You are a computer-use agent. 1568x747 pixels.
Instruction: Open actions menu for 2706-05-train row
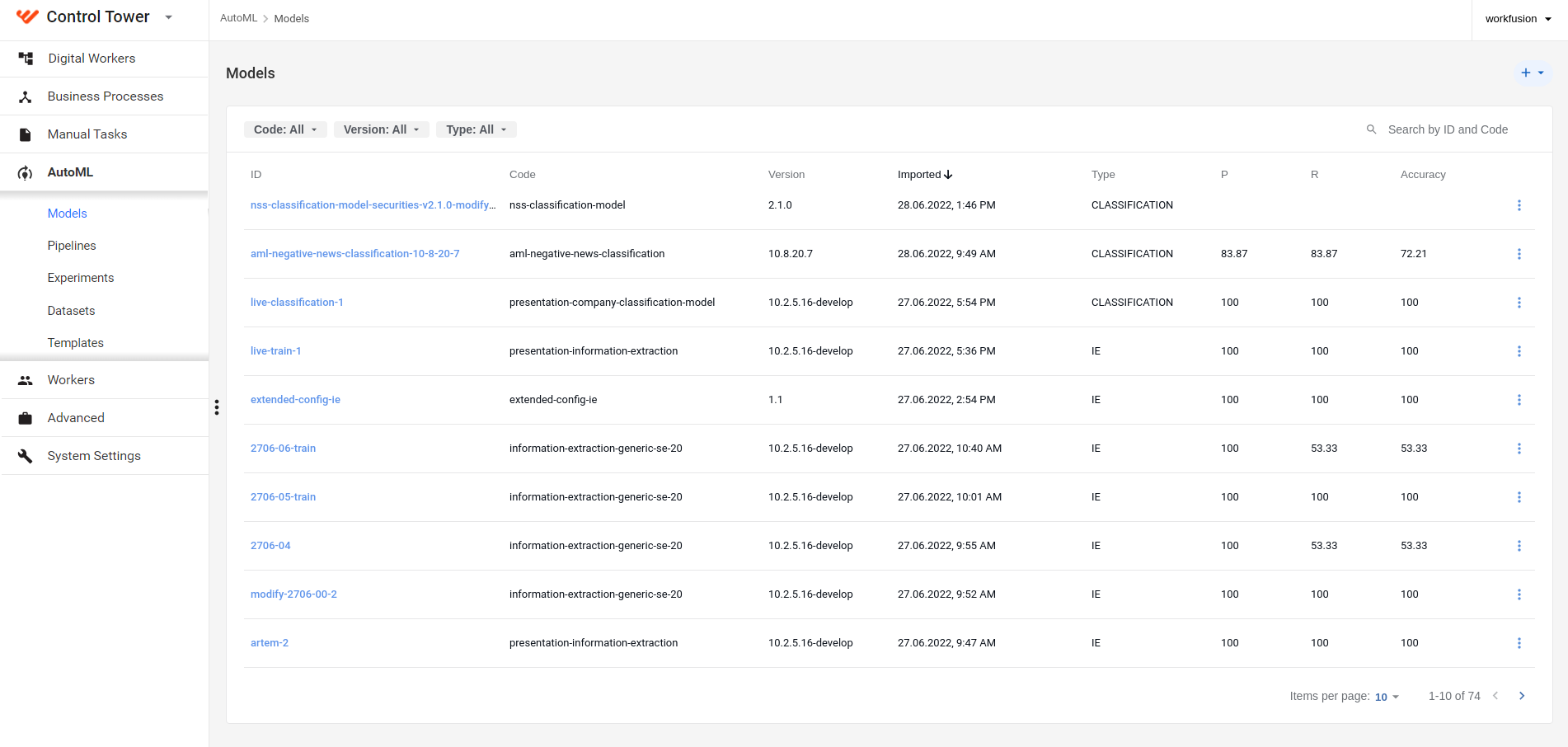pyautogui.click(x=1519, y=497)
